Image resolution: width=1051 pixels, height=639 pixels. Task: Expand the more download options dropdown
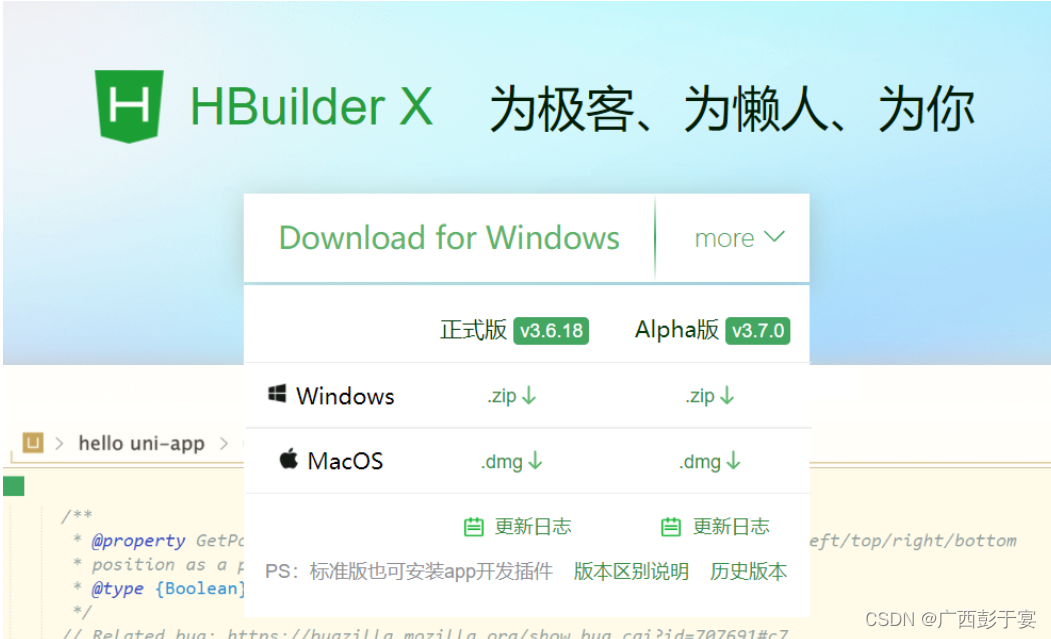coord(739,238)
